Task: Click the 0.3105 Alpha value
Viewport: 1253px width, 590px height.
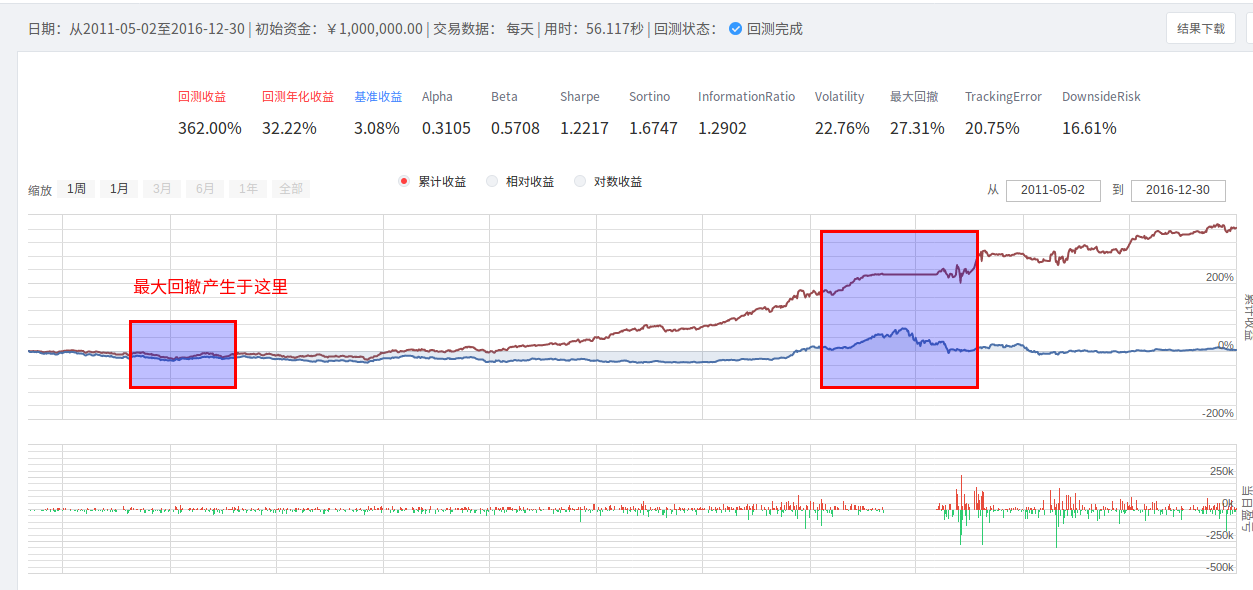Action: point(446,128)
